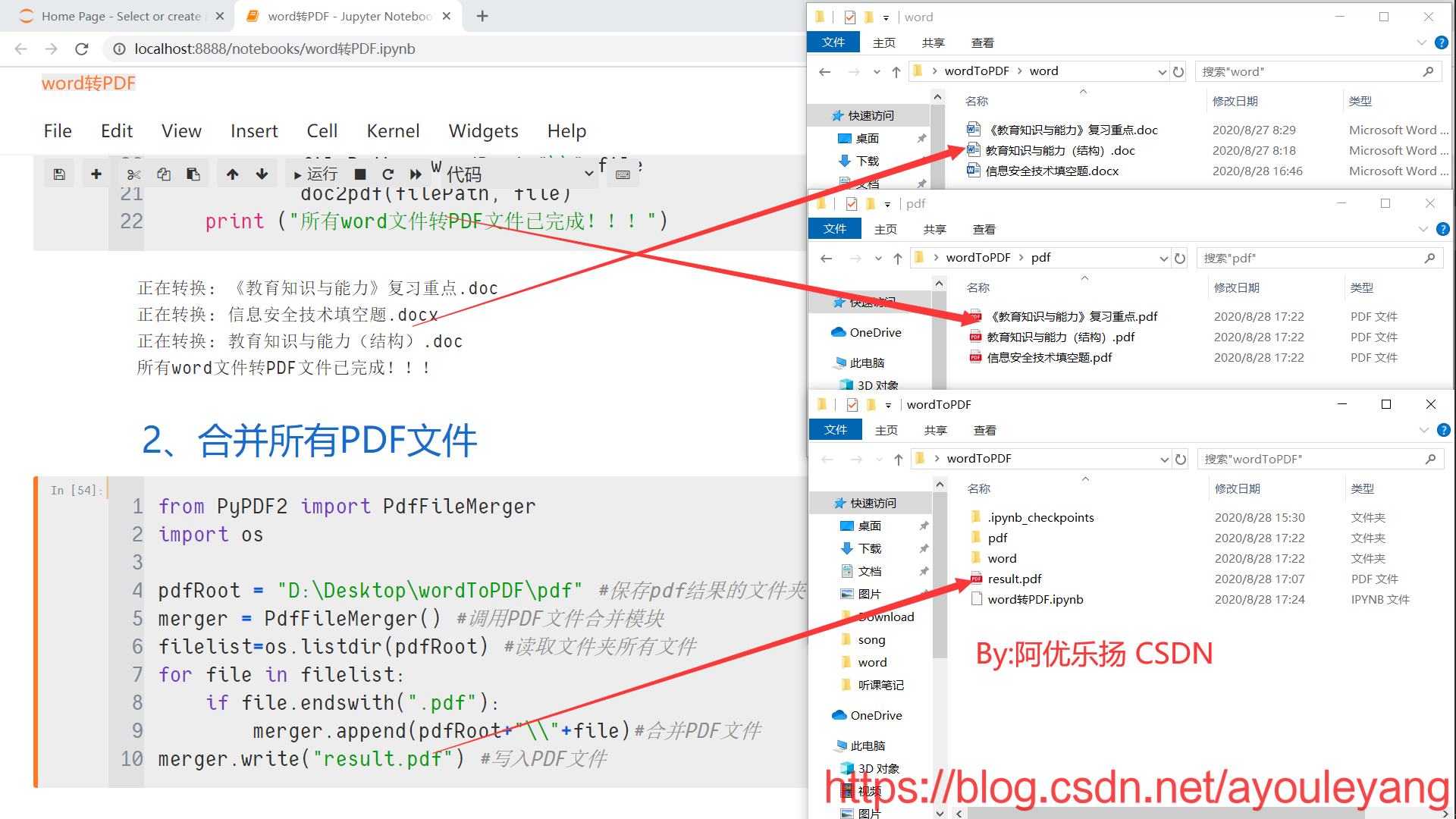Expand address history dropdown in word window
Screen dimensions: 1456x819
coord(1162,72)
